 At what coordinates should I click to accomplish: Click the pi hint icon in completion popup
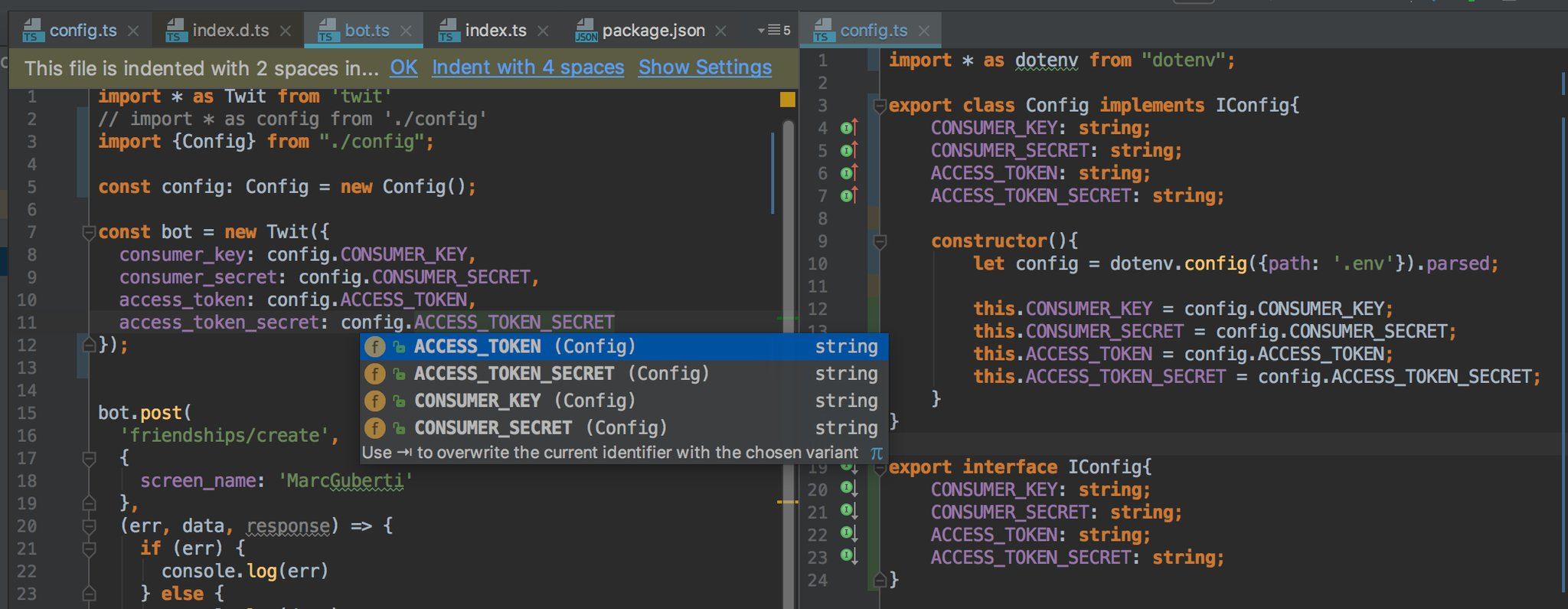click(x=877, y=453)
